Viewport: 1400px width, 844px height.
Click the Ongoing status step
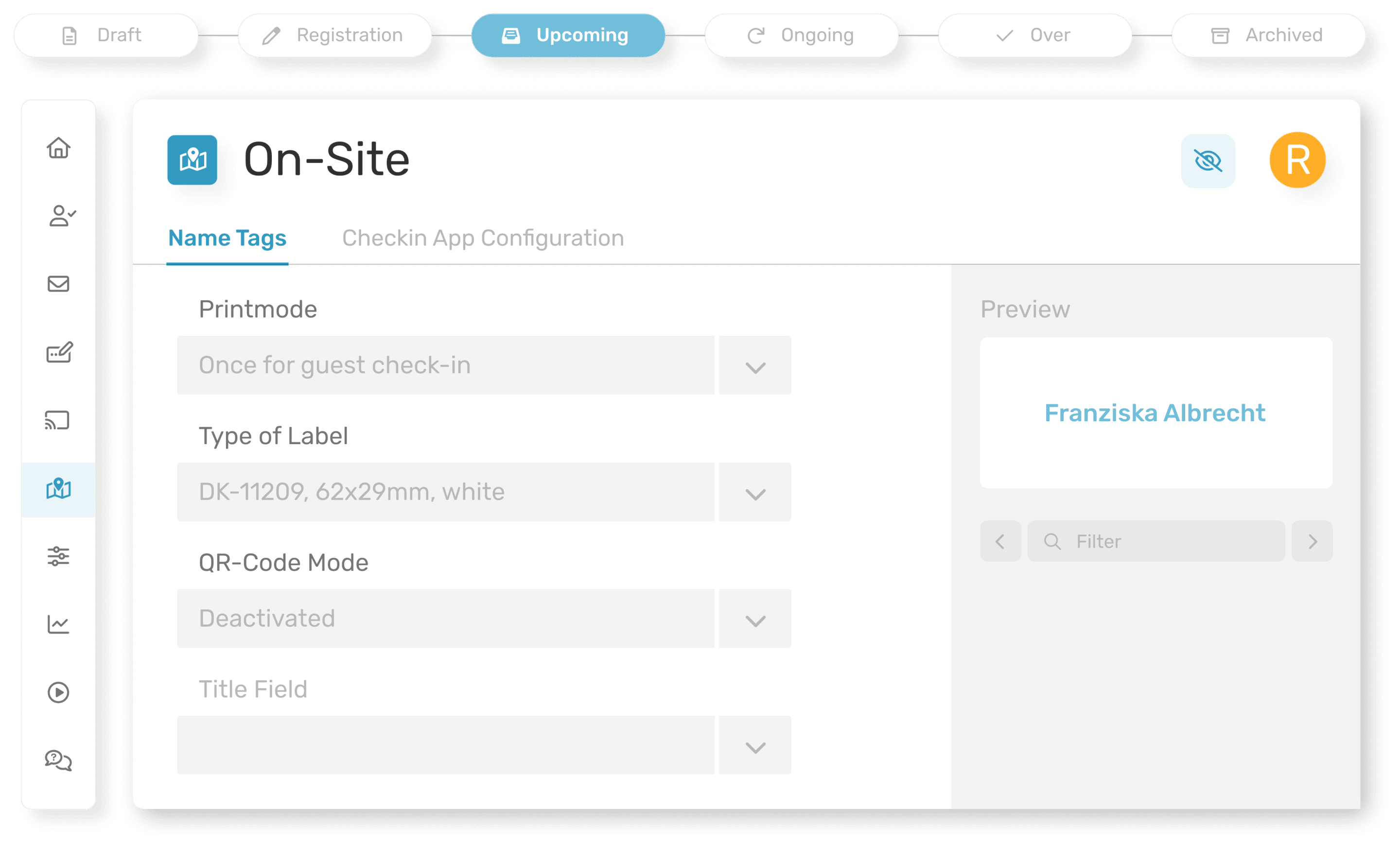(801, 35)
